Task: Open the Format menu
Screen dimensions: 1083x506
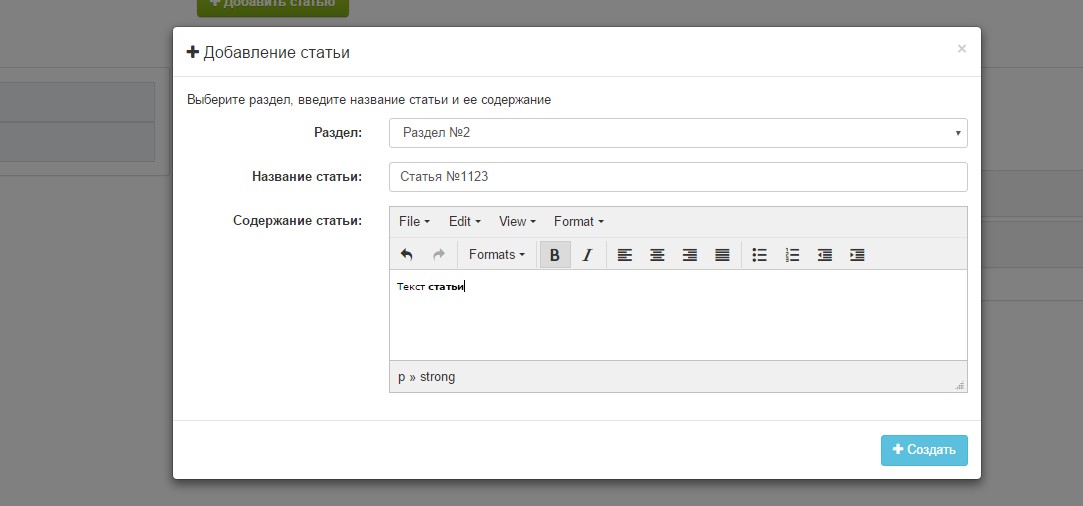Action: coord(579,222)
